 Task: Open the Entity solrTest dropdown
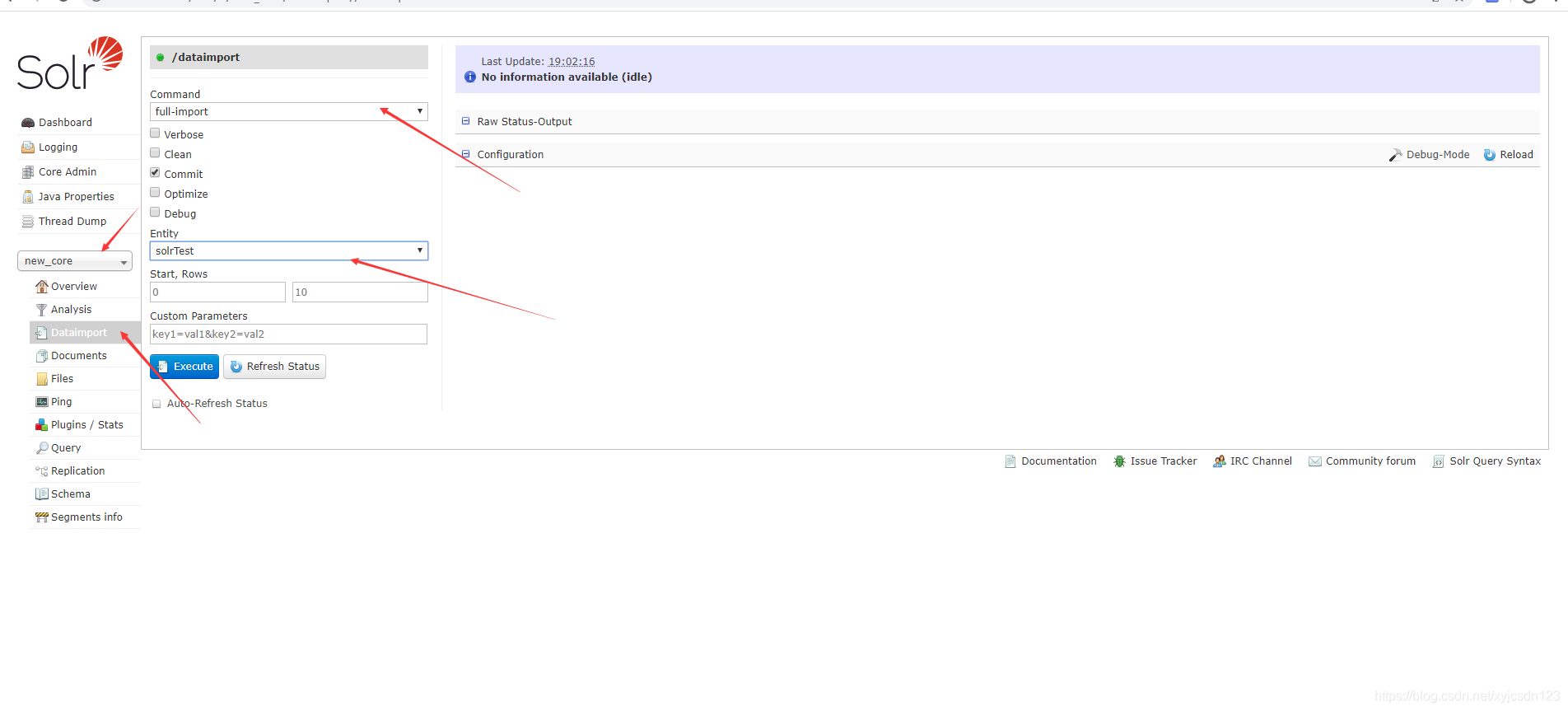(x=289, y=250)
